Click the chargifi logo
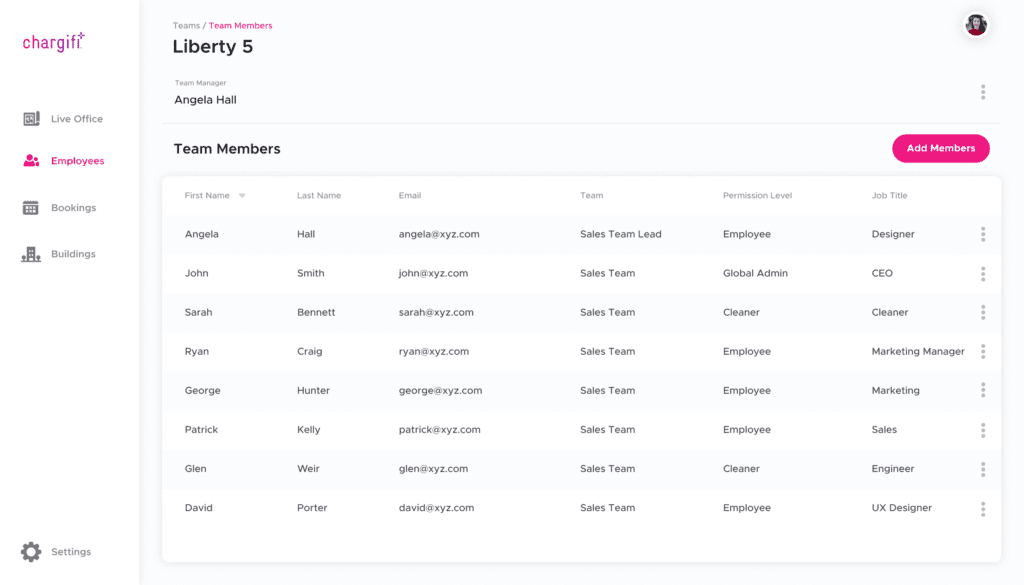This screenshot has height=585, width=1024. pyautogui.click(x=54, y=42)
